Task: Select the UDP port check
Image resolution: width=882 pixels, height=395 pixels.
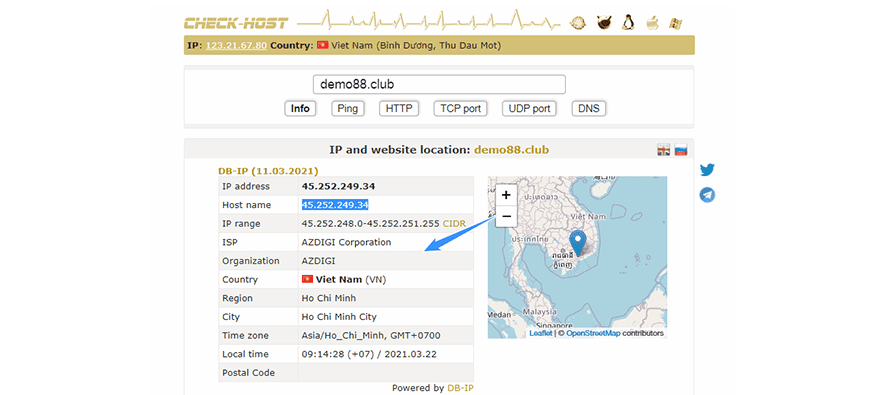Action: [529, 109]
